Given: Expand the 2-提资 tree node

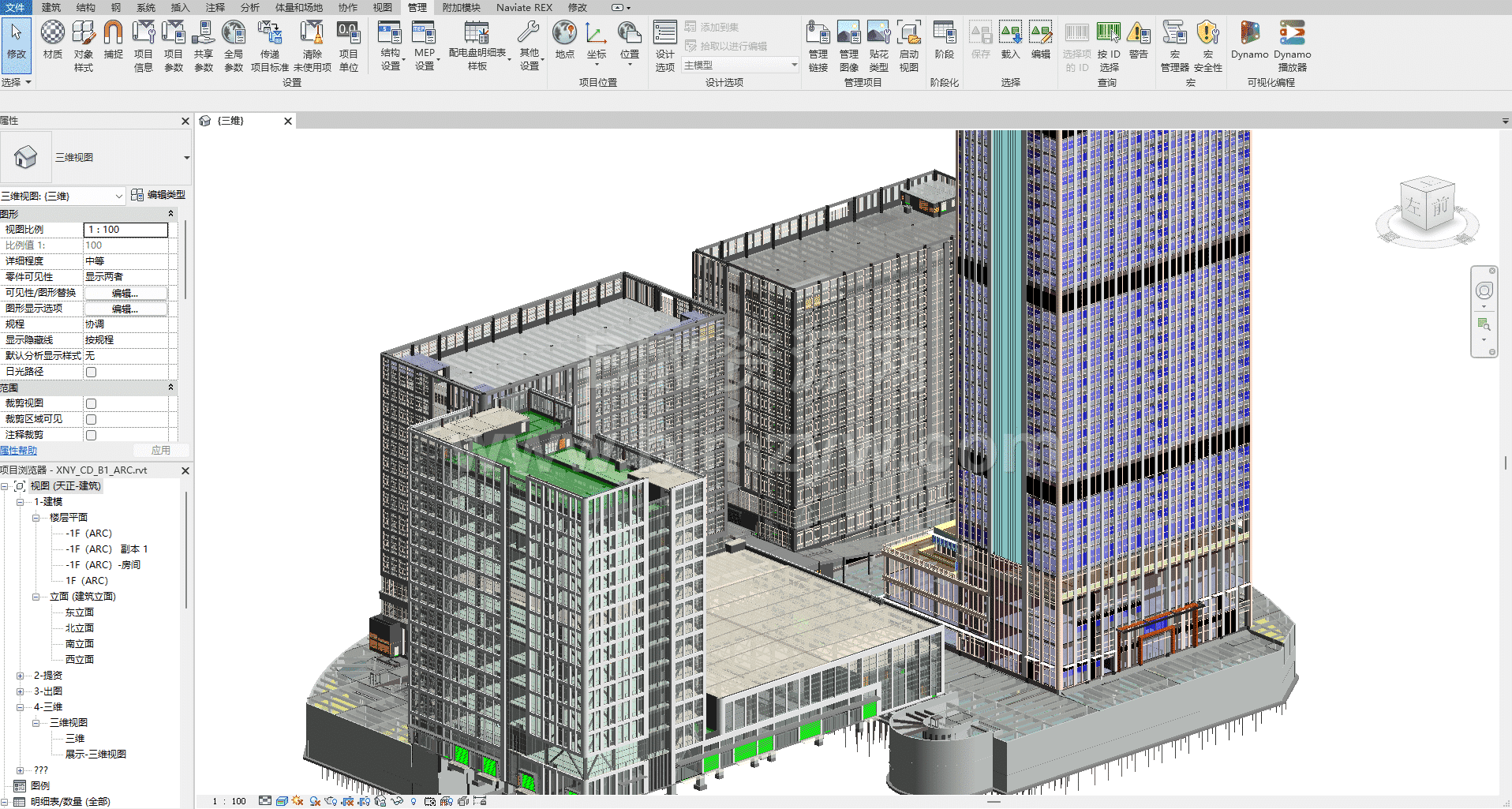Looking at the screenshot, I should tap(20, 676).
